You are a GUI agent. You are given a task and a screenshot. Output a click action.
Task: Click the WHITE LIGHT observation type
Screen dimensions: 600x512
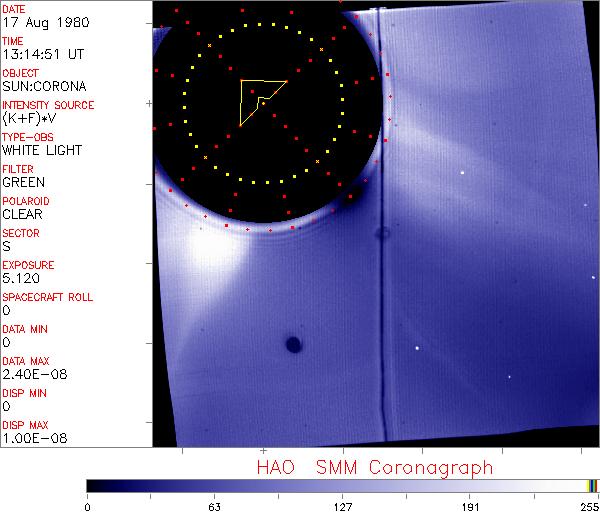(42, 150)
